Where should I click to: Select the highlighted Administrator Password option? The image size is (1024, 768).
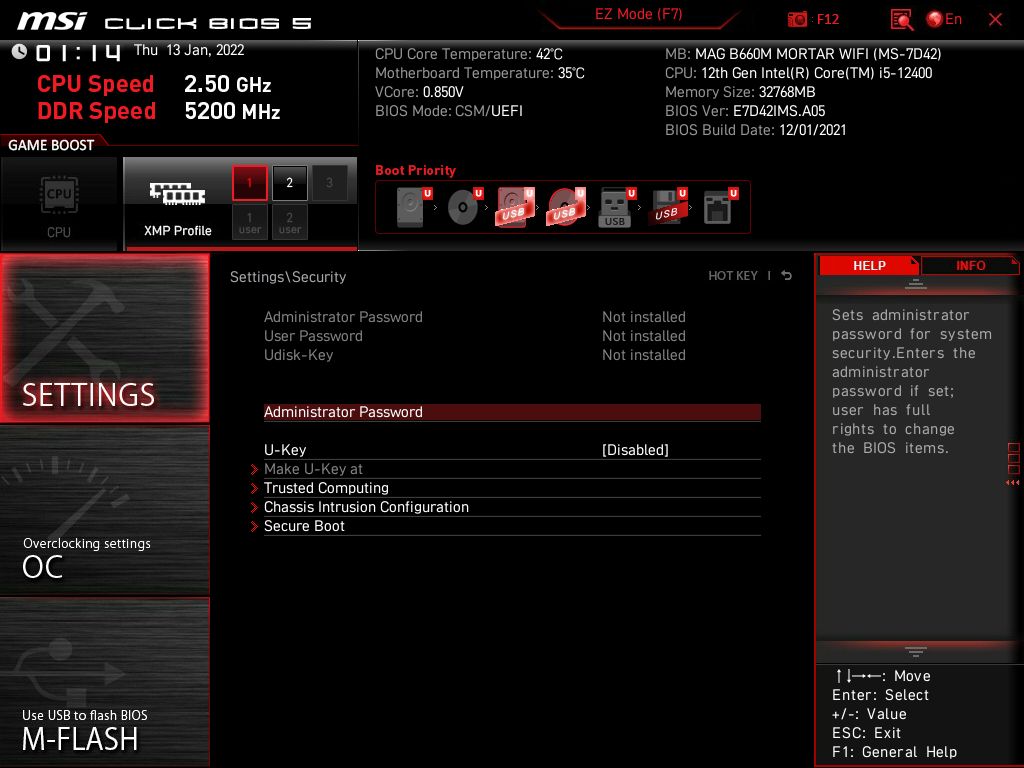pos(512,412)
